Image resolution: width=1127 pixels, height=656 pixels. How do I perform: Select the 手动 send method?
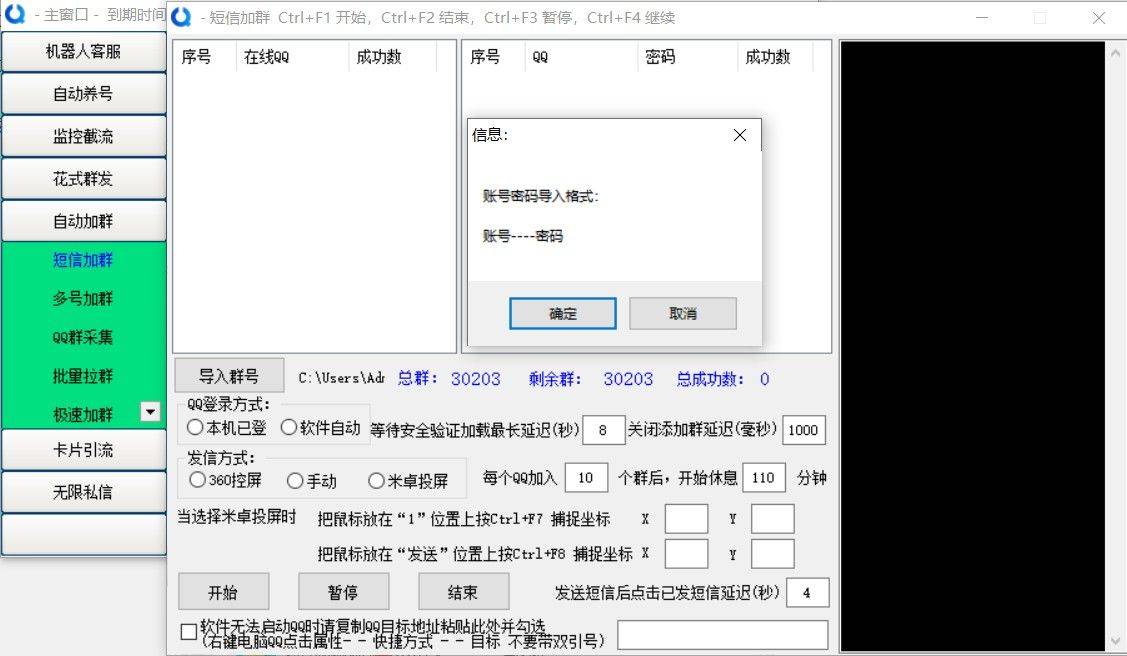pos(311,481)
